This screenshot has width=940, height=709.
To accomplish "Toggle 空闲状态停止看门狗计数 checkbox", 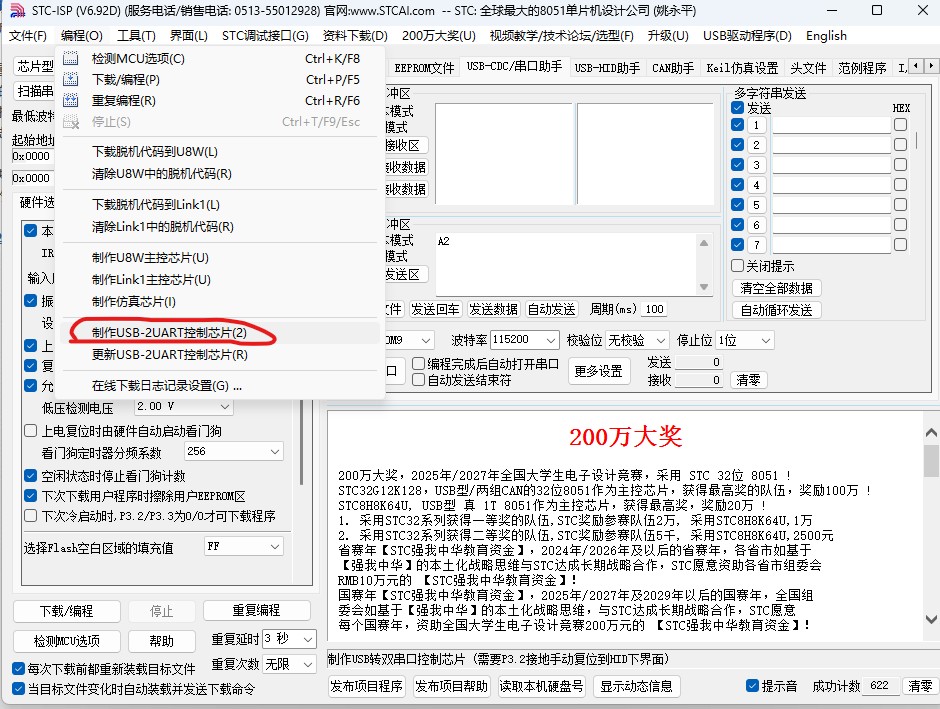I will pyautogui.click(x=31, y=476).
